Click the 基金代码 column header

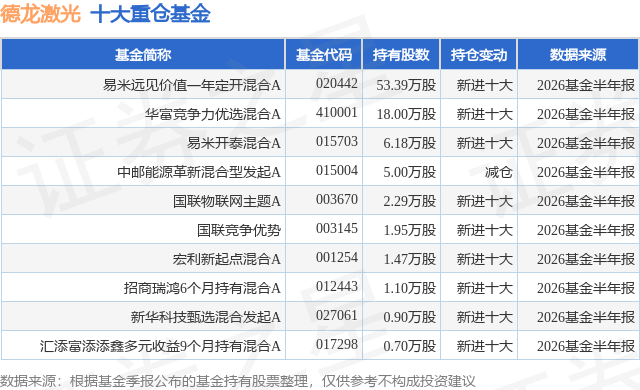(x=324, y=55)
